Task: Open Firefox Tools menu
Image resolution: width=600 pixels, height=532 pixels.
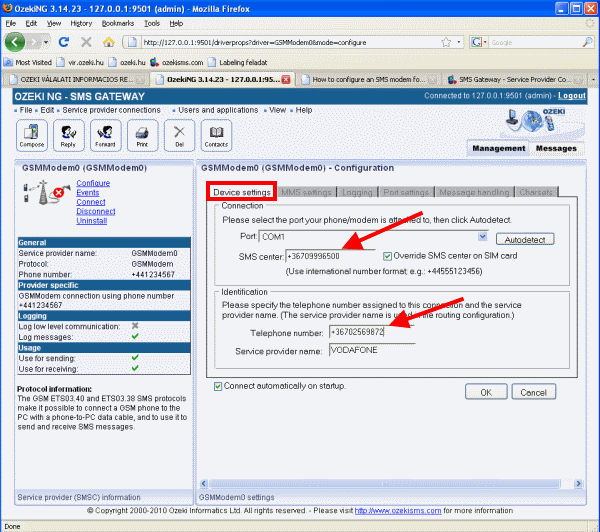Action: click(152, 23)
